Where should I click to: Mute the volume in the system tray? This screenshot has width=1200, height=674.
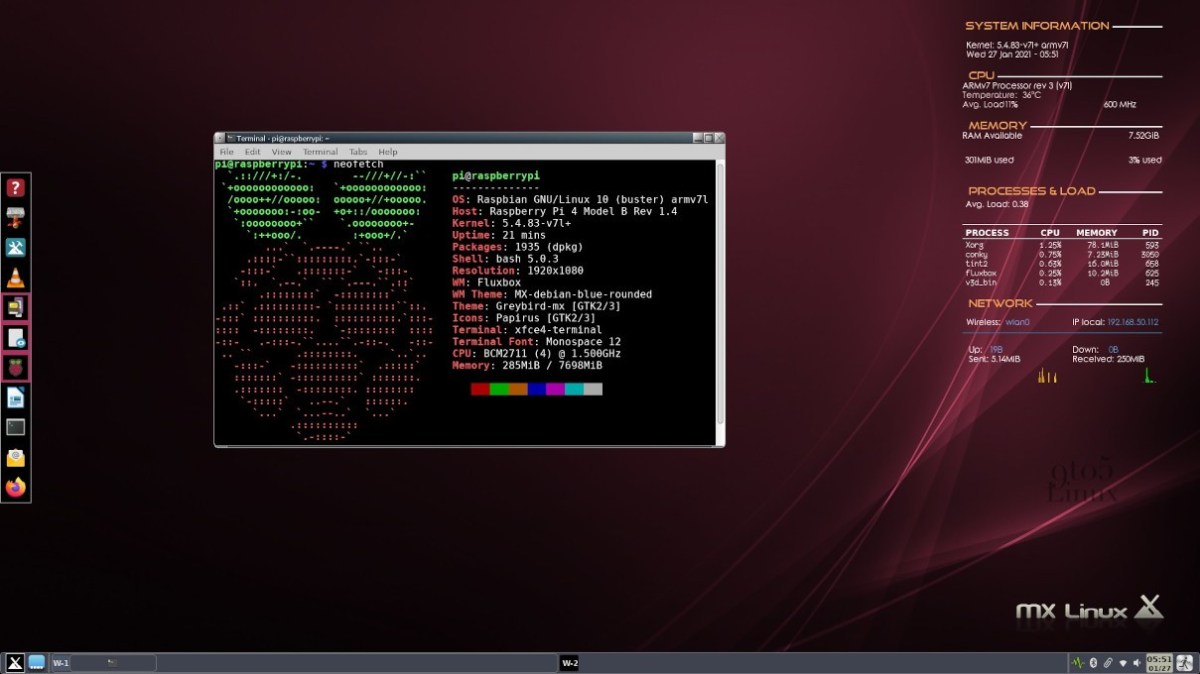pos(1136,662)
